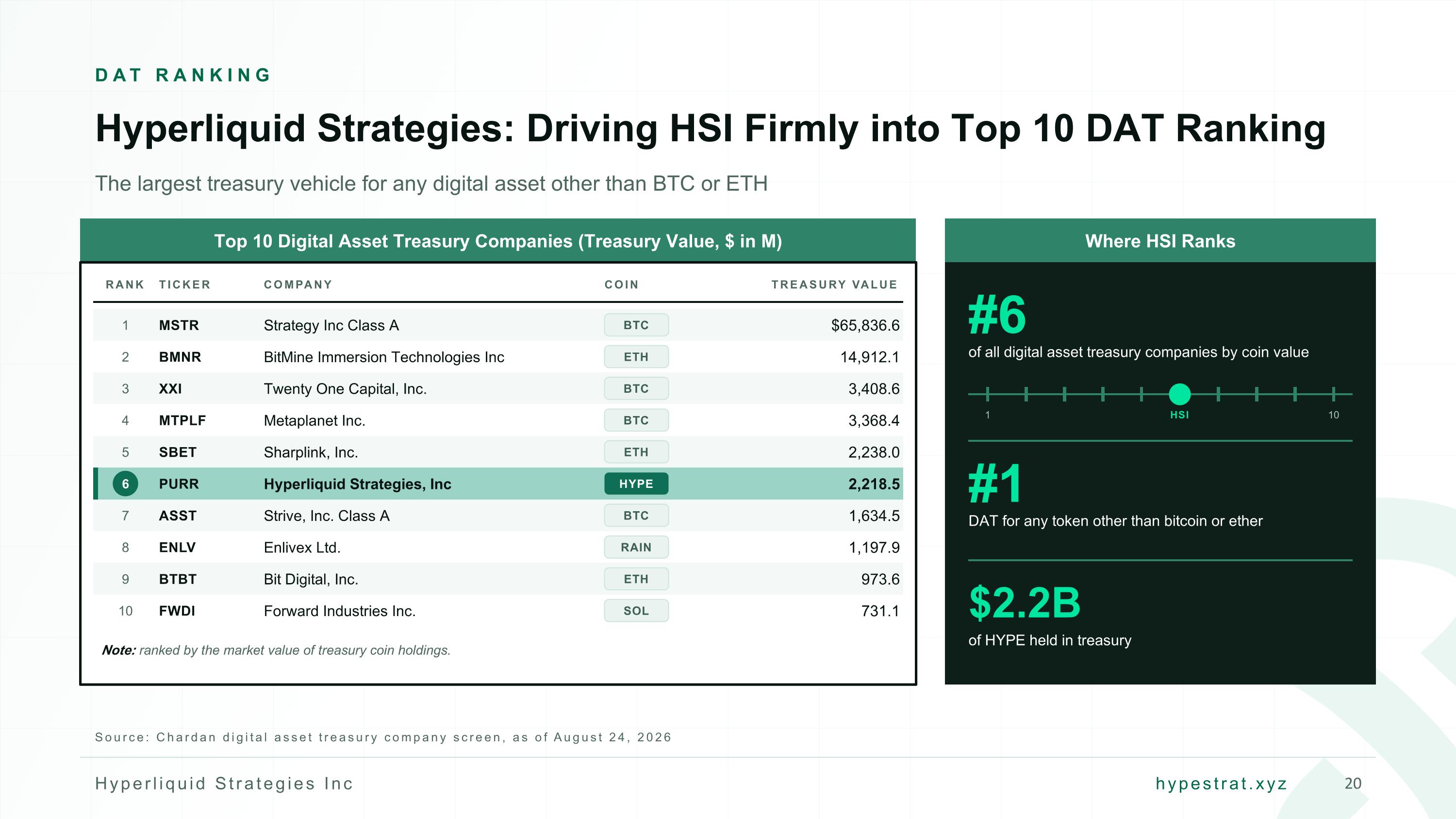
Task: Click the PURR ticker
Action: (x=179, y=484)
